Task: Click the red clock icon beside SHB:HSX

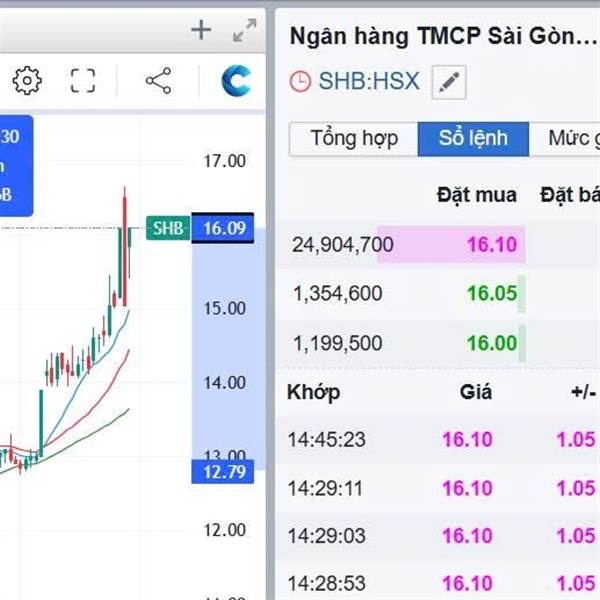Action: point(300,81)
